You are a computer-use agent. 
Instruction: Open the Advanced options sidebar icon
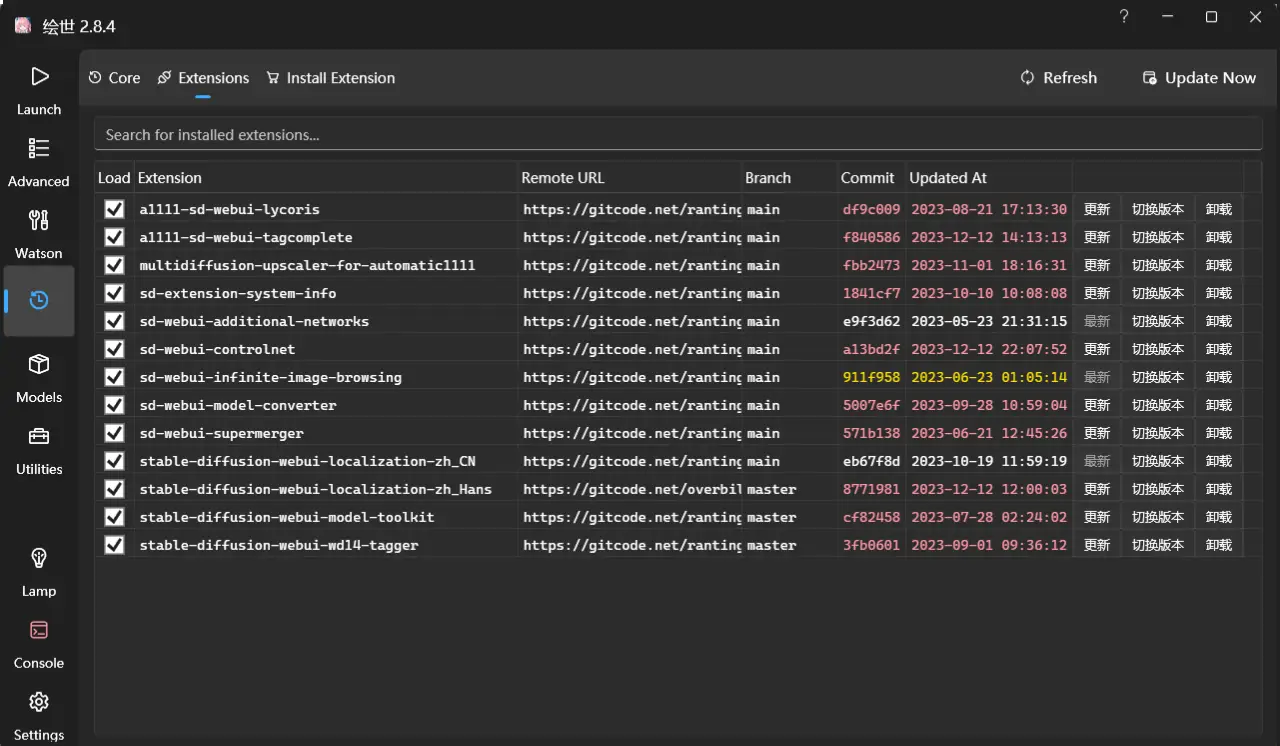[39, 148]
